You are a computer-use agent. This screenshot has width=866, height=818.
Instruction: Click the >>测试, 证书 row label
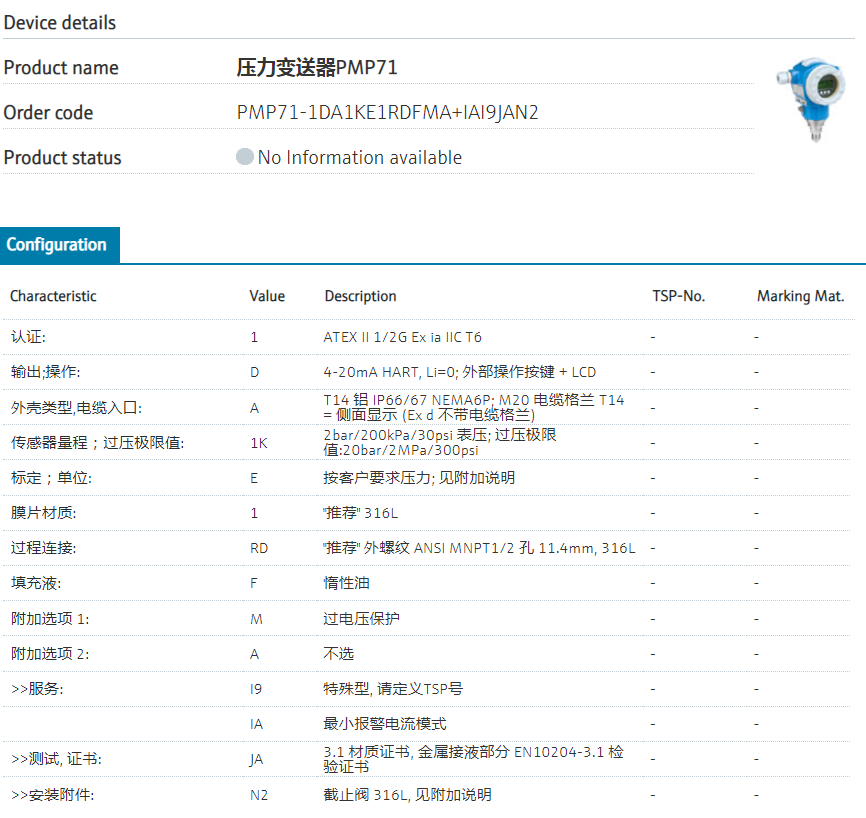[x=56, y=759]
